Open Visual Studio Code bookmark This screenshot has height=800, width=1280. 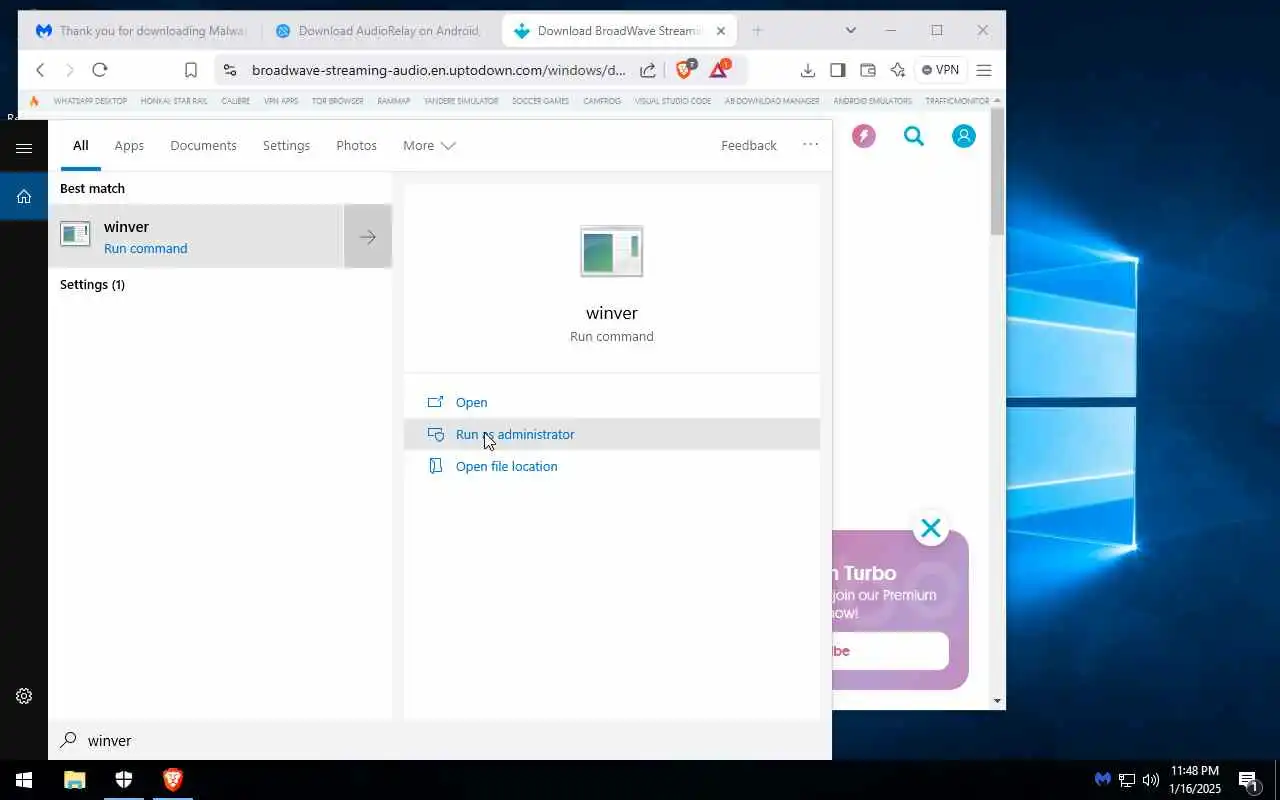(673, 101)
